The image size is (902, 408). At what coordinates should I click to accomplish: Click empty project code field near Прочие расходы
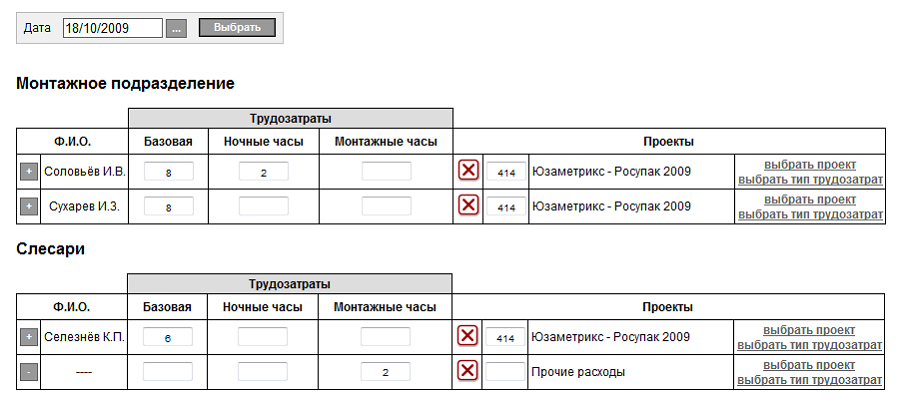click(x=505, y=371)
